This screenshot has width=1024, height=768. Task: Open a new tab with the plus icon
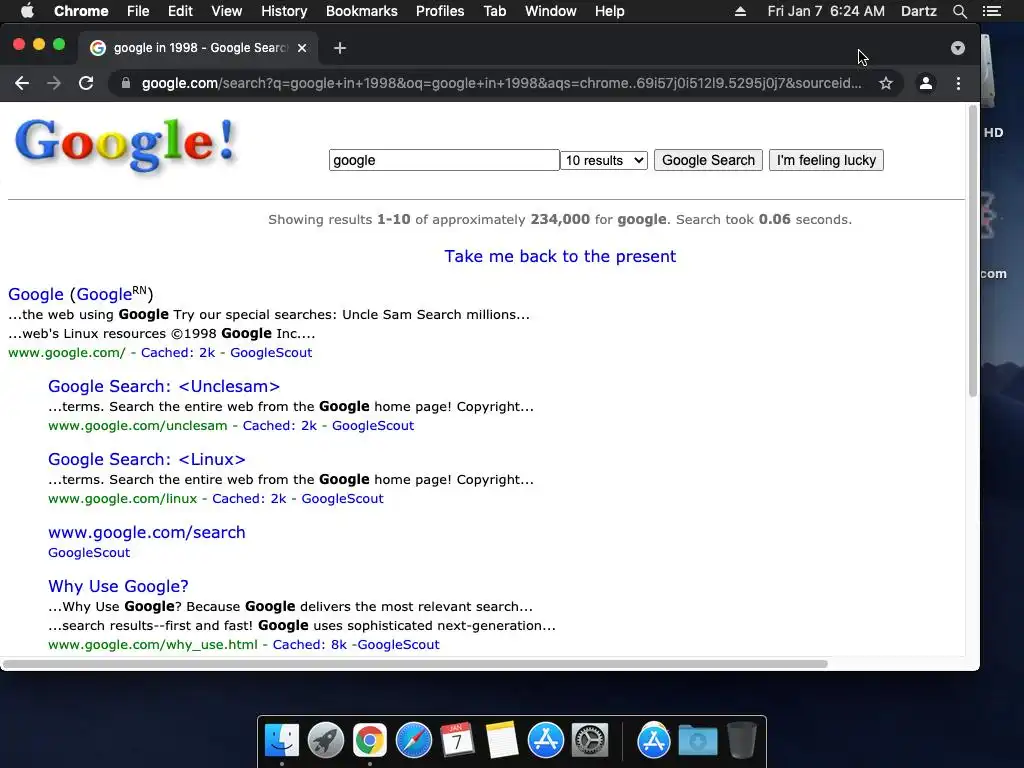[x=340, y=48]
